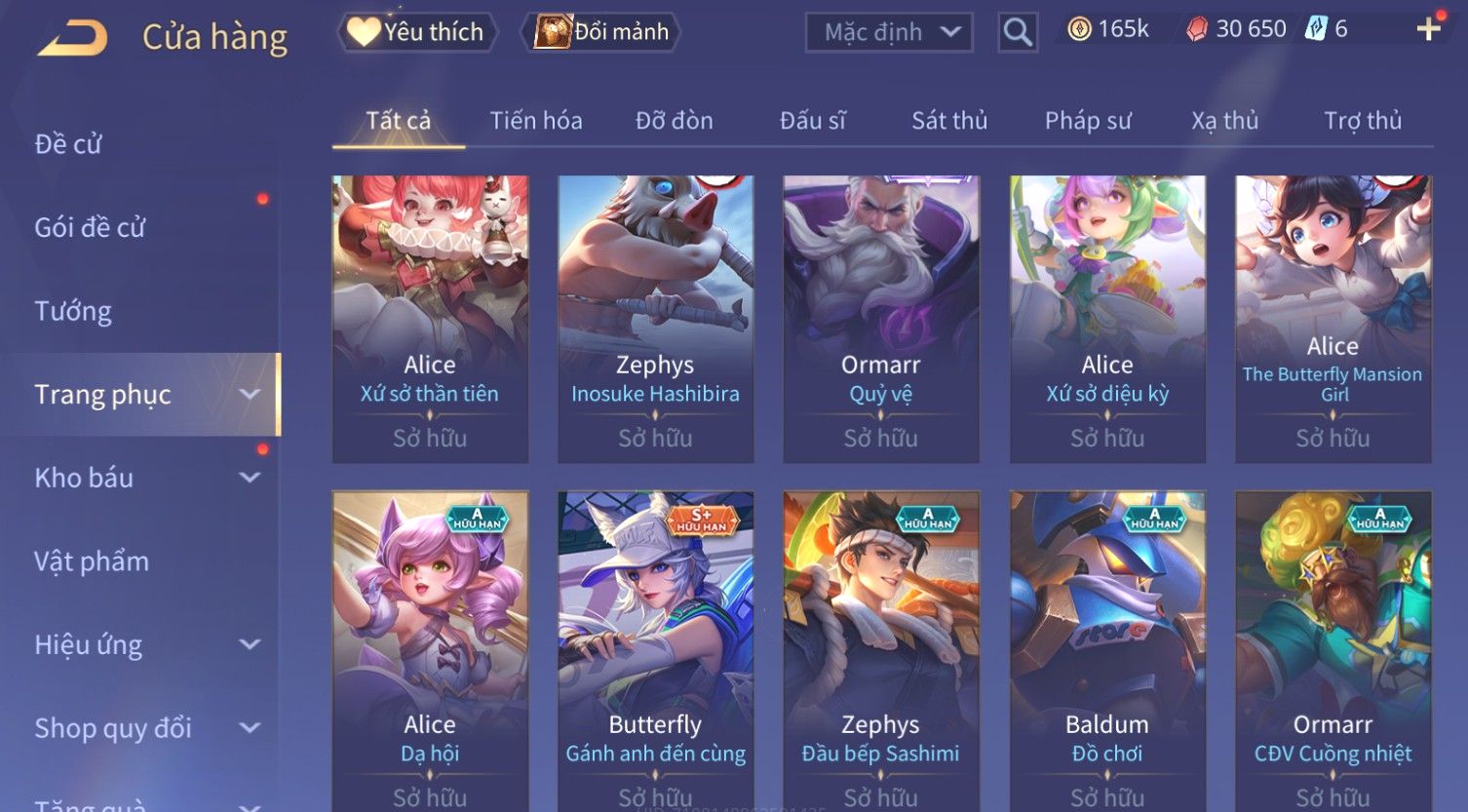
Task: Switch to the Tiến hóa tab
Action: 536,121
